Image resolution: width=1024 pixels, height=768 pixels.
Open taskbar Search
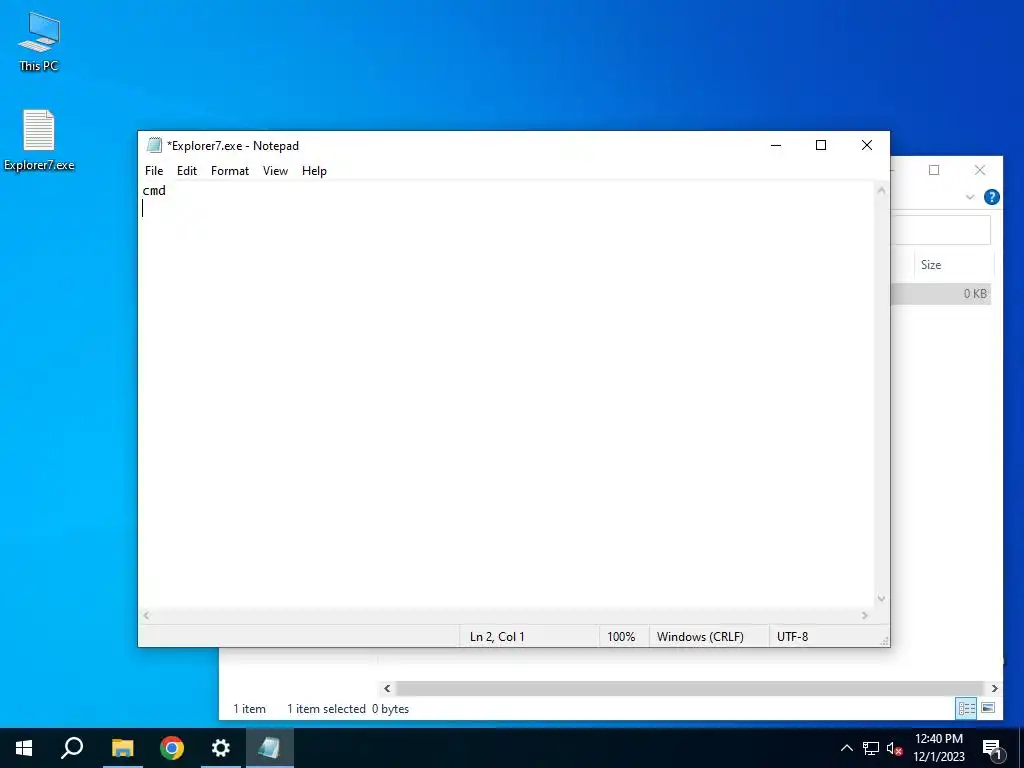point(72,748)
